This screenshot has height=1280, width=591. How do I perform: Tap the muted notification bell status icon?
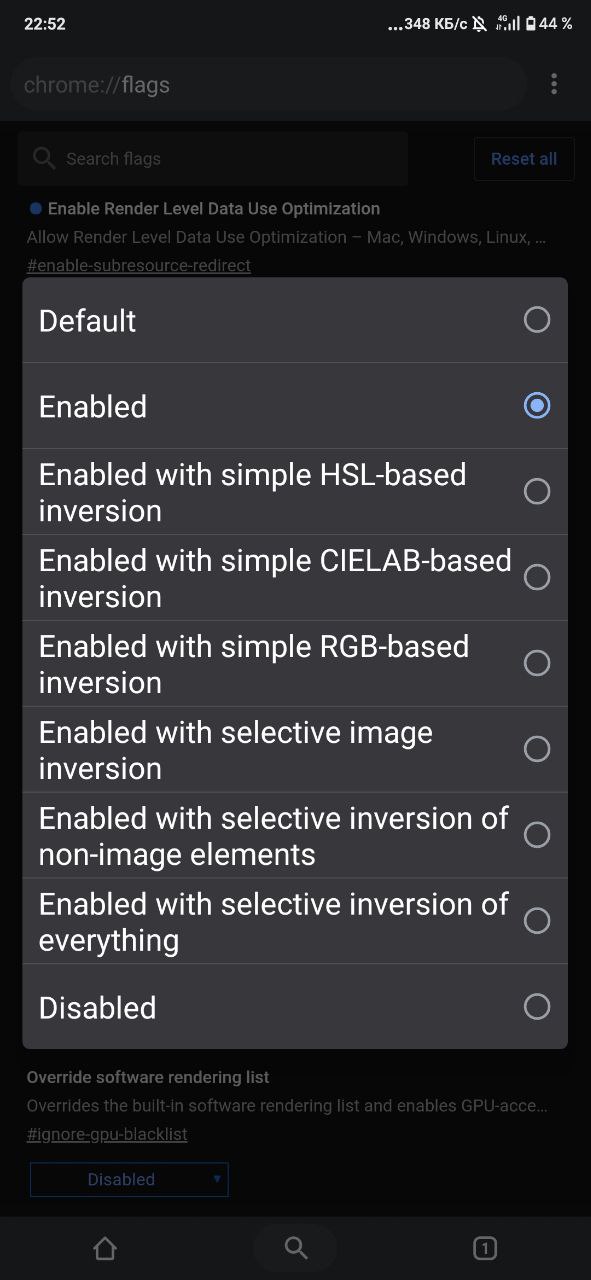click(x=480, y=23)
